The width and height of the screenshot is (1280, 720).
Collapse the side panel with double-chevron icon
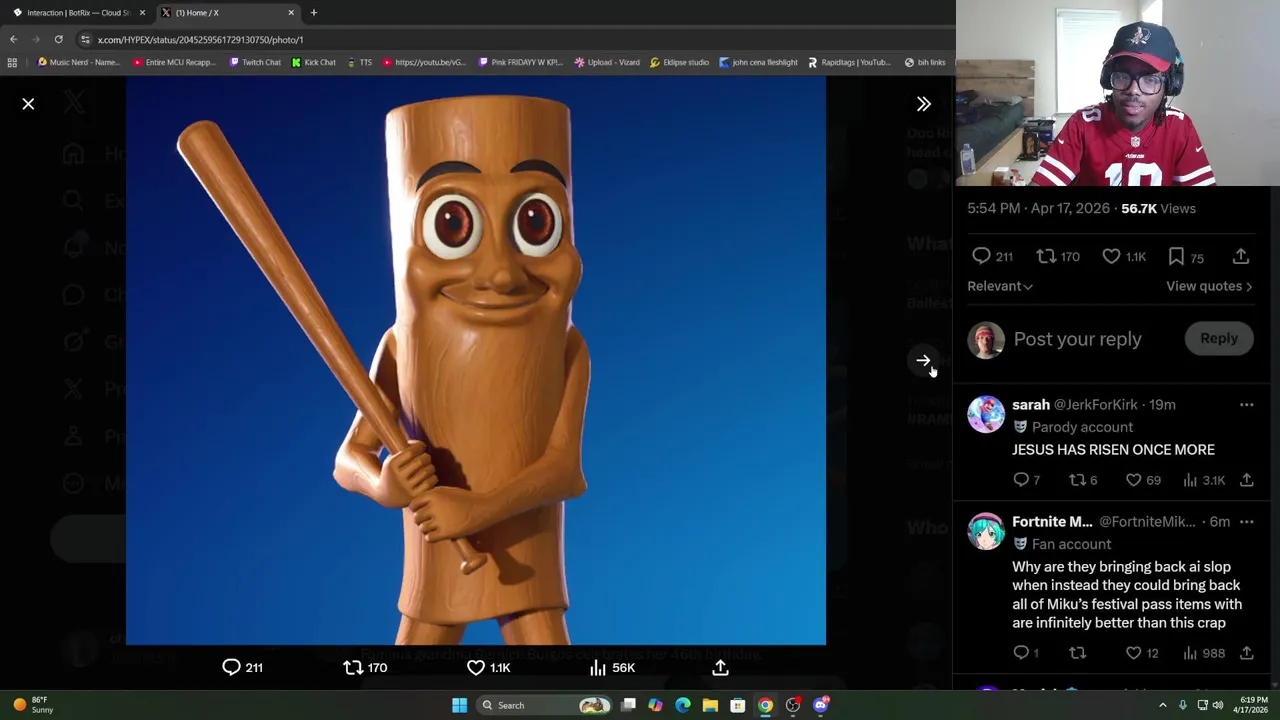point(924,104)
